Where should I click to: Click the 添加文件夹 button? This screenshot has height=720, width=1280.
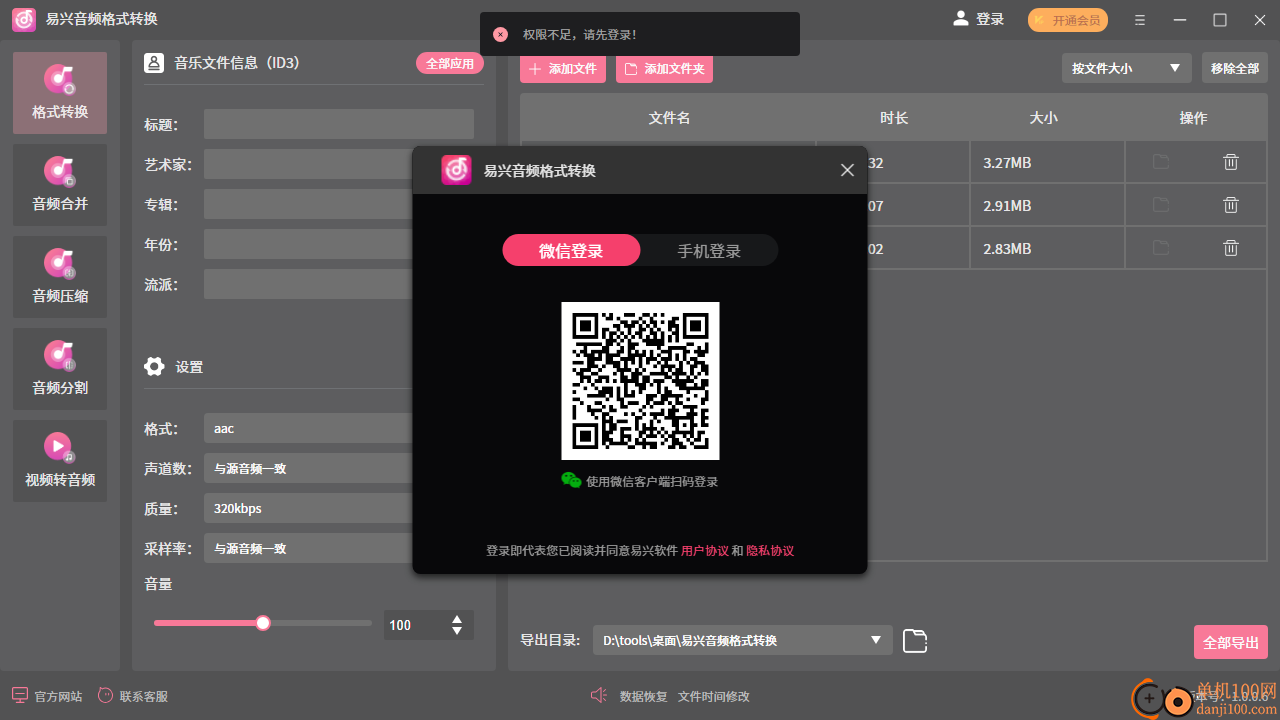(664, 69)
